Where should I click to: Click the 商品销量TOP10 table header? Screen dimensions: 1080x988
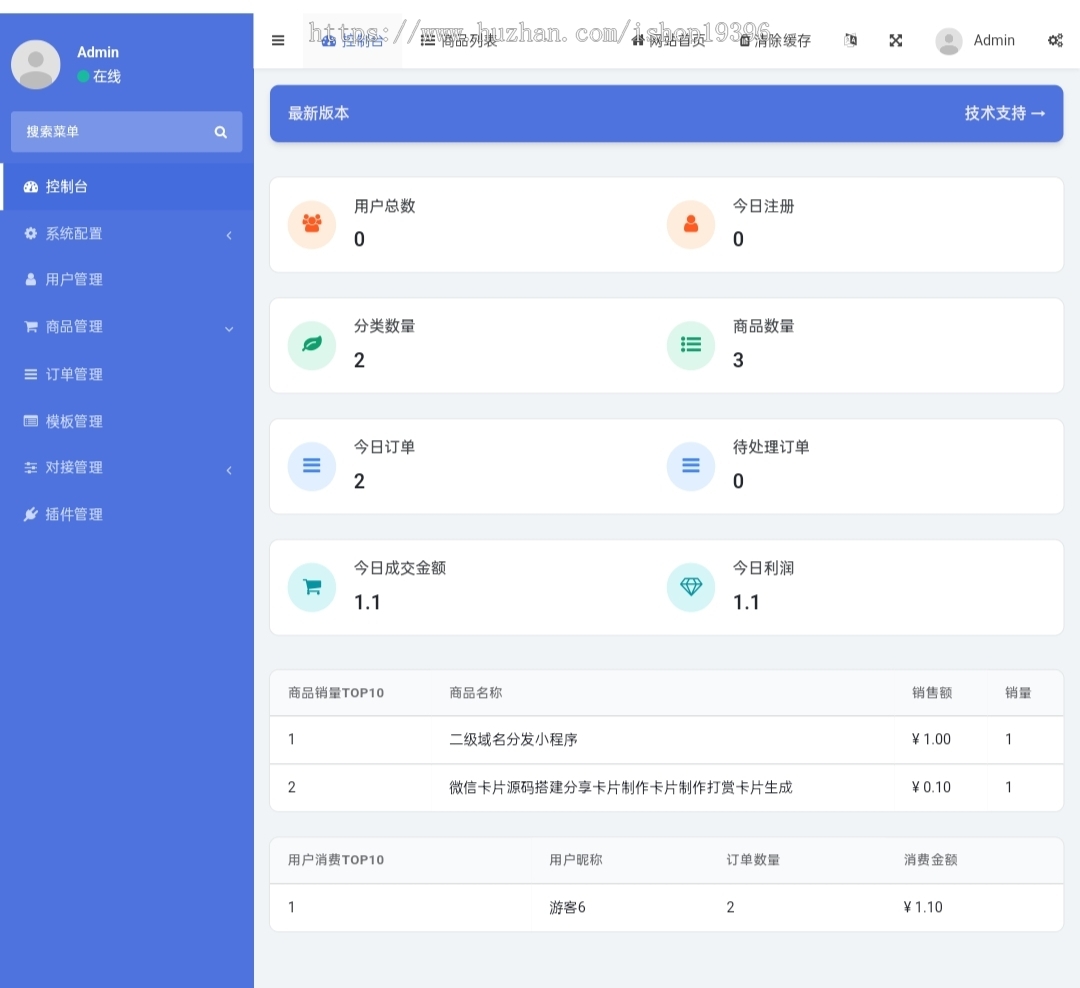335,693
